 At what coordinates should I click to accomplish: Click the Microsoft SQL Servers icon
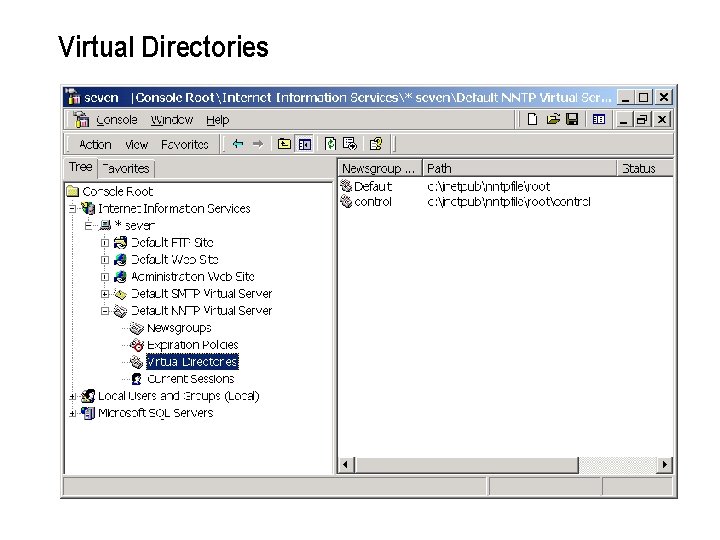88,413
